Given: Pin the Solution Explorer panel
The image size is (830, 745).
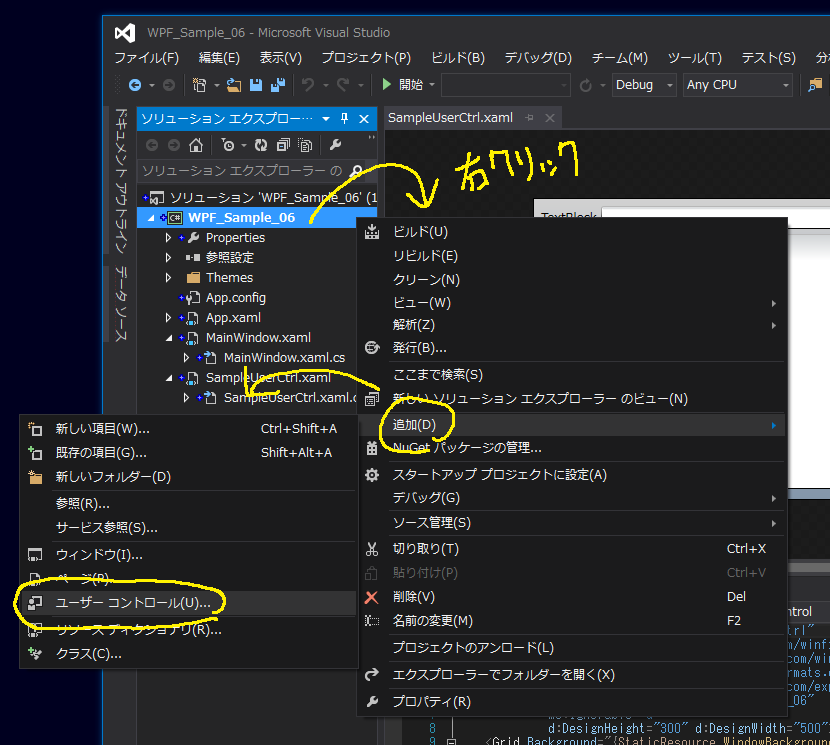Looking at the screenshot, I should [345, 119].
